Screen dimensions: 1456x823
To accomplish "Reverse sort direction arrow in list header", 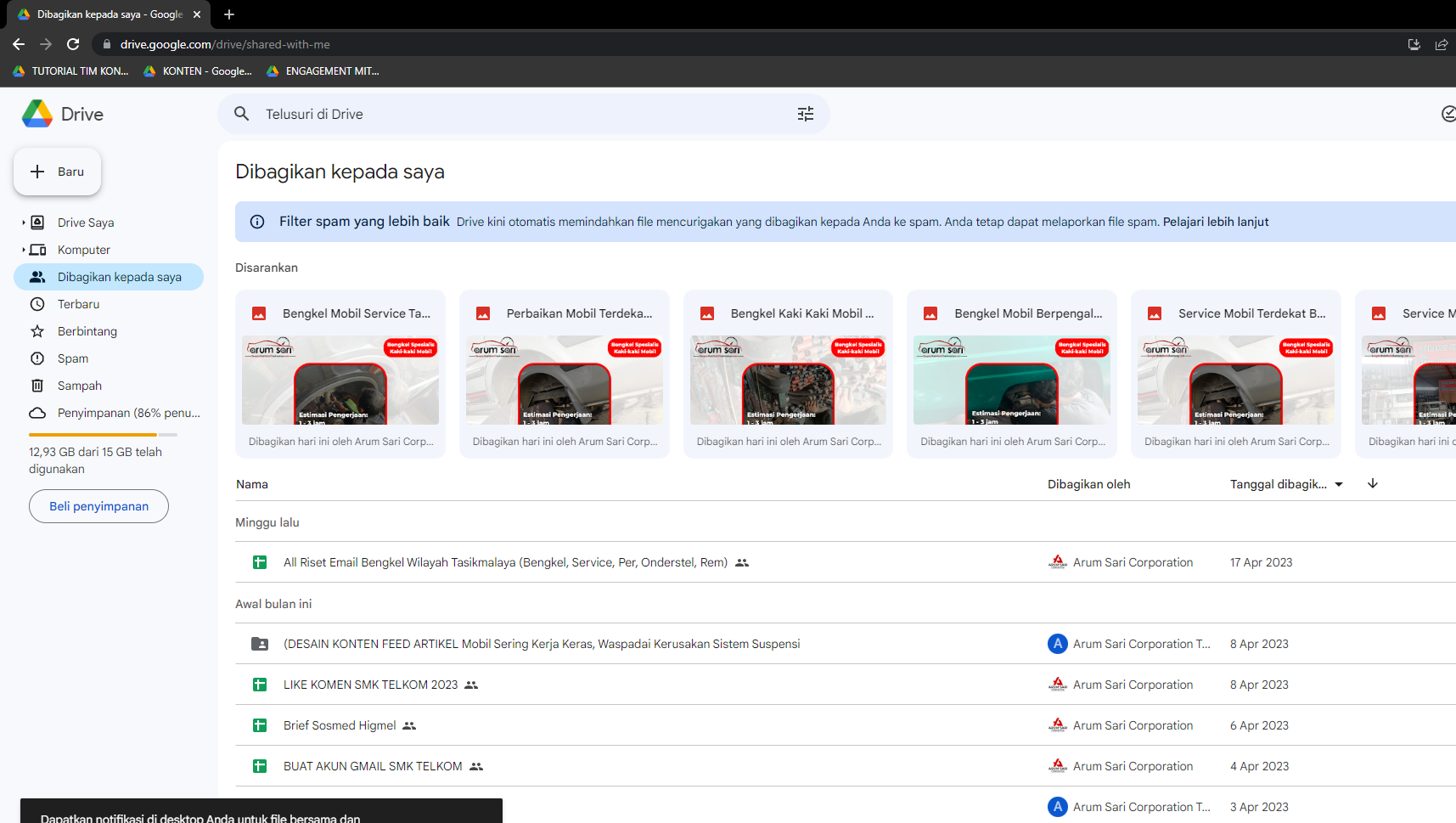I will click(x=1373, y=483).
